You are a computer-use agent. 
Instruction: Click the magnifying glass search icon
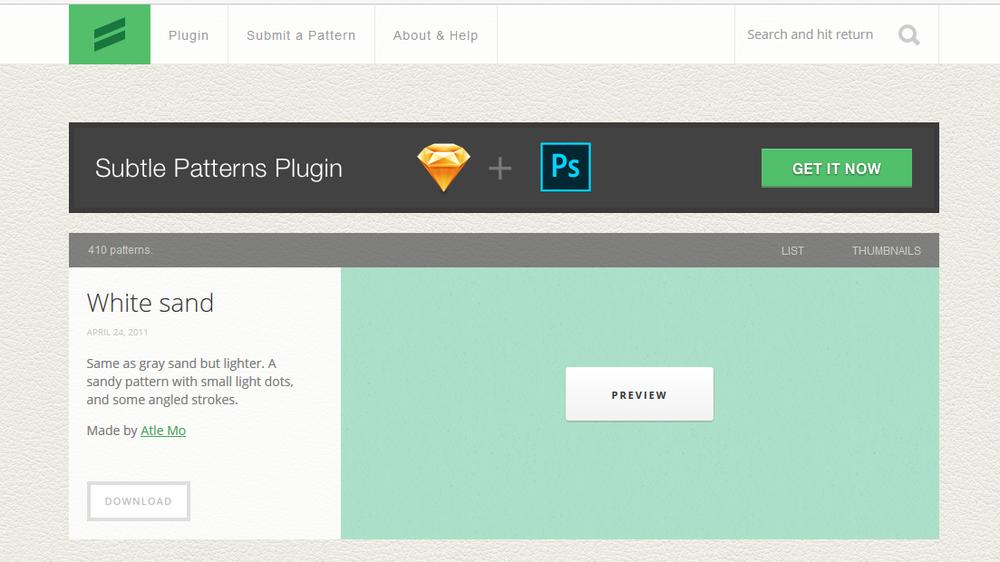(x=909, y=35)
